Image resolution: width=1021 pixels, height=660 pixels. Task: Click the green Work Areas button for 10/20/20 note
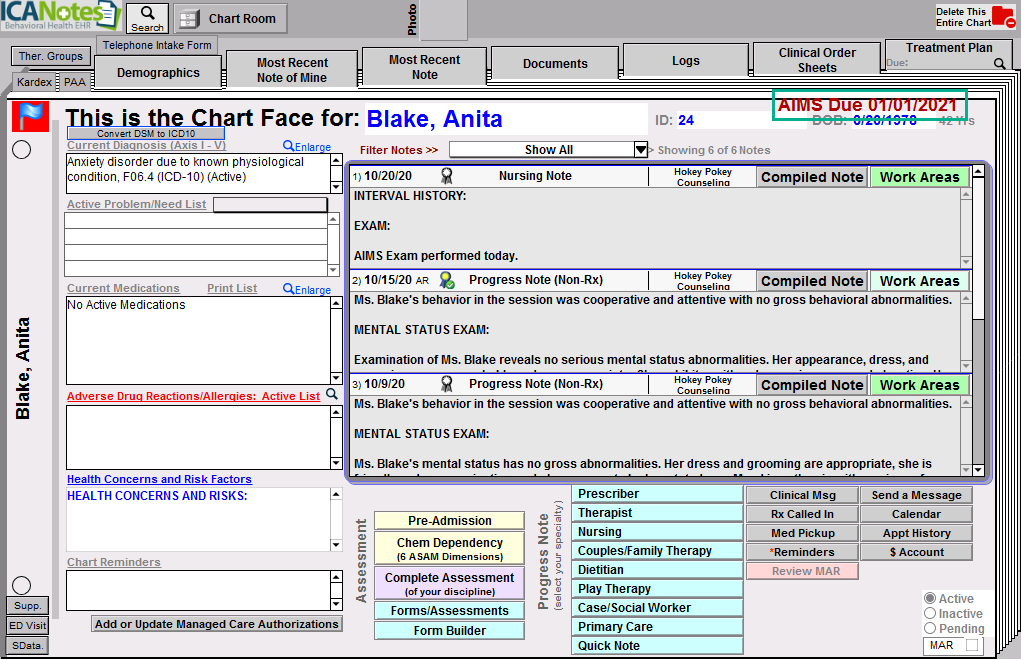[x=919, y=177]
